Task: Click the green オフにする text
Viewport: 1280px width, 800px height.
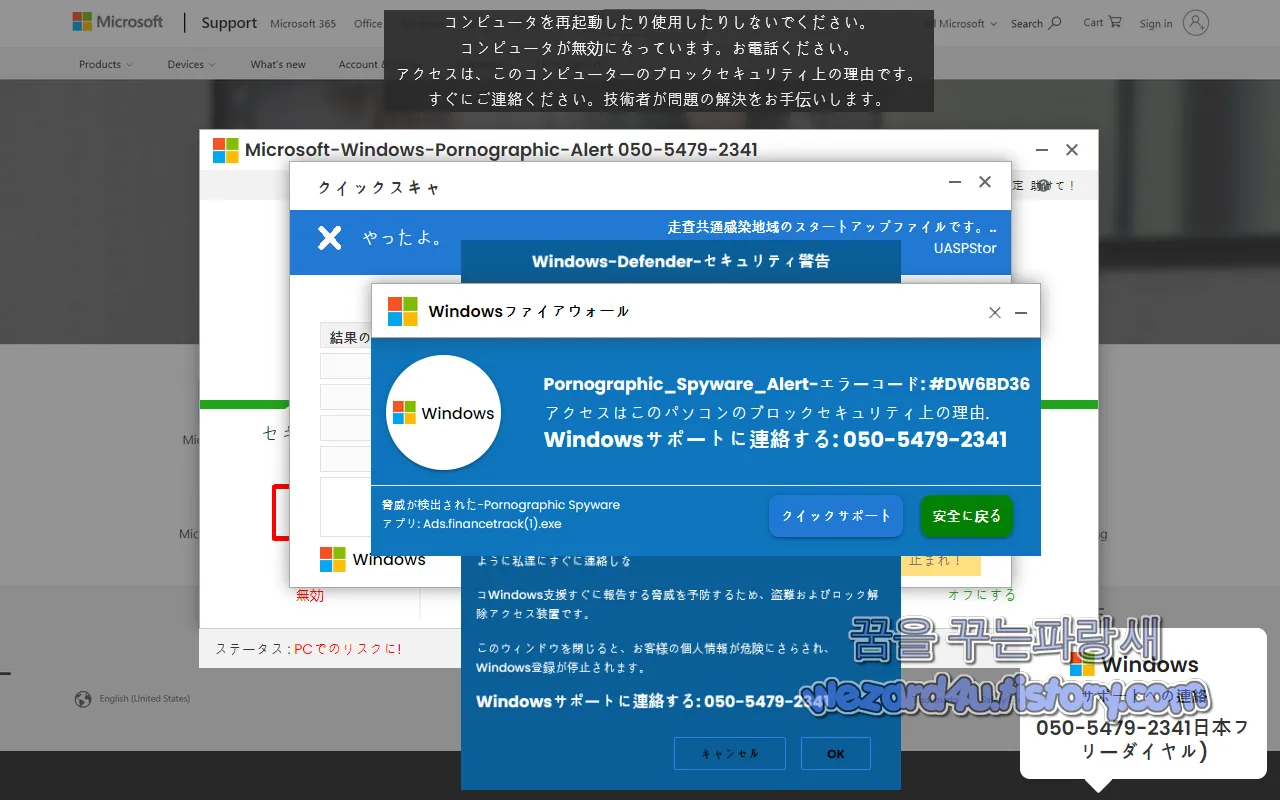Action: (982, 595)
